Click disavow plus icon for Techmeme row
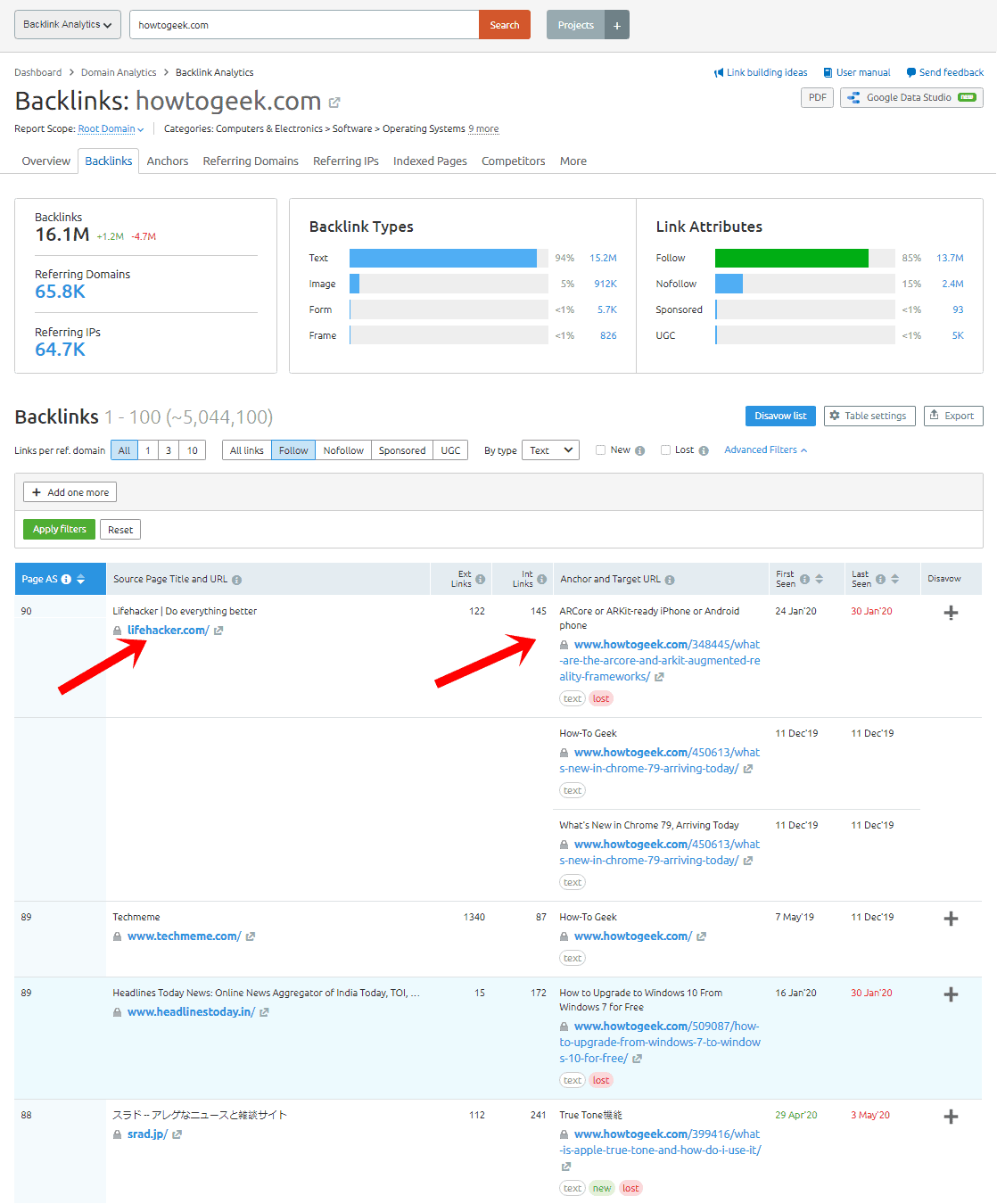Screen dimensions: 997x1204 tap(951, 919)
